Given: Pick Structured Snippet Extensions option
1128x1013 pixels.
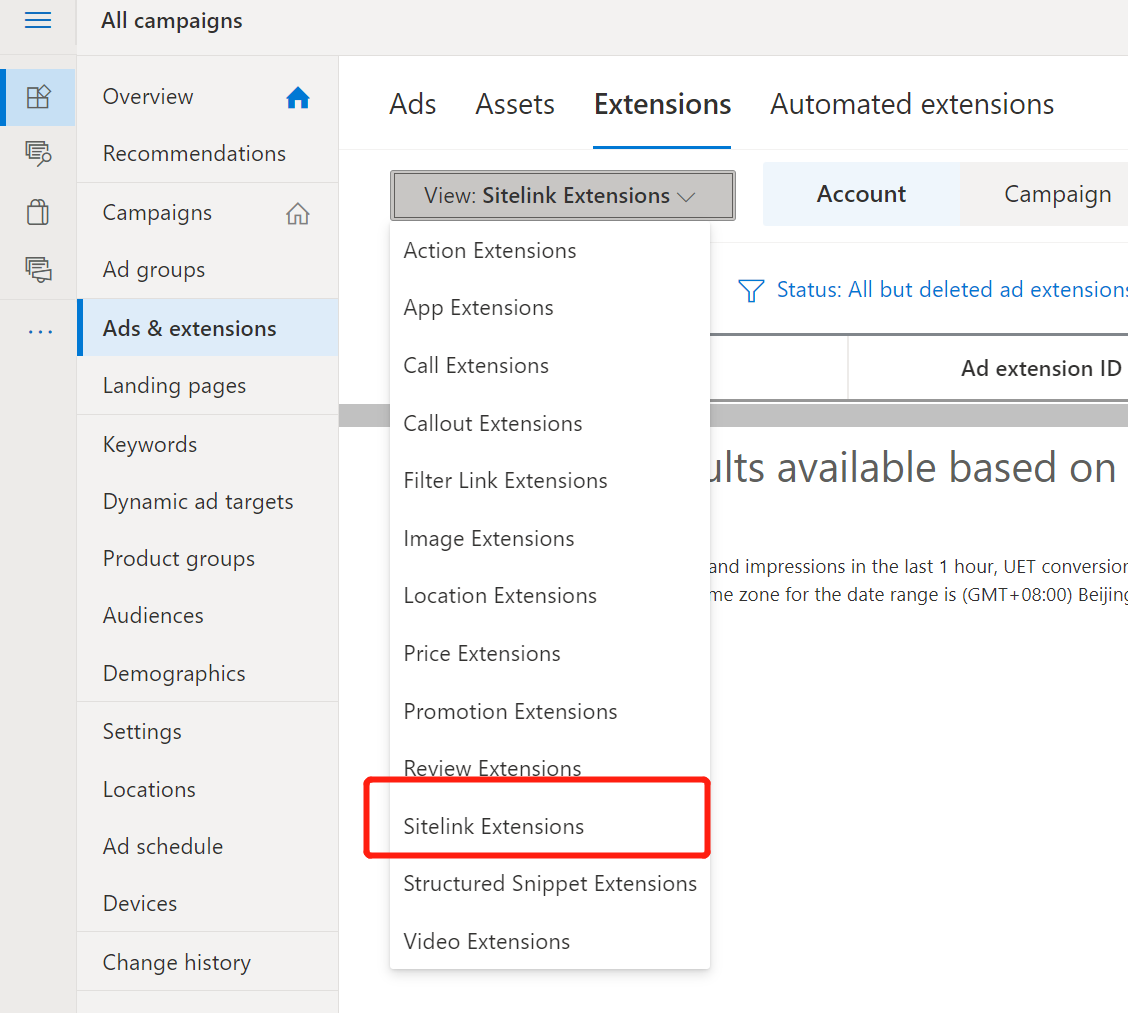Looking at the screenshot, I should [550, 884].
